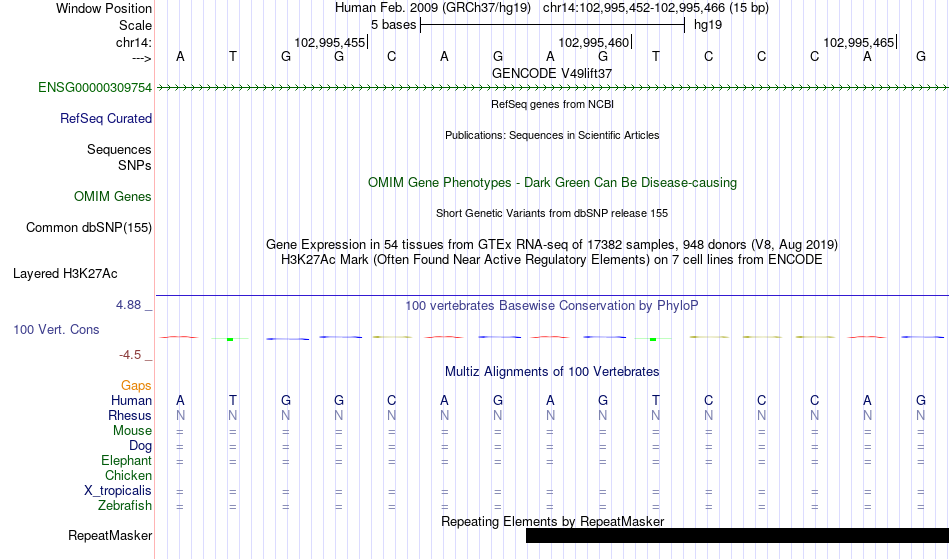The image size is (950, 559).
Task: Click the last base G in ruler
Action: click(x=920, y=56)
